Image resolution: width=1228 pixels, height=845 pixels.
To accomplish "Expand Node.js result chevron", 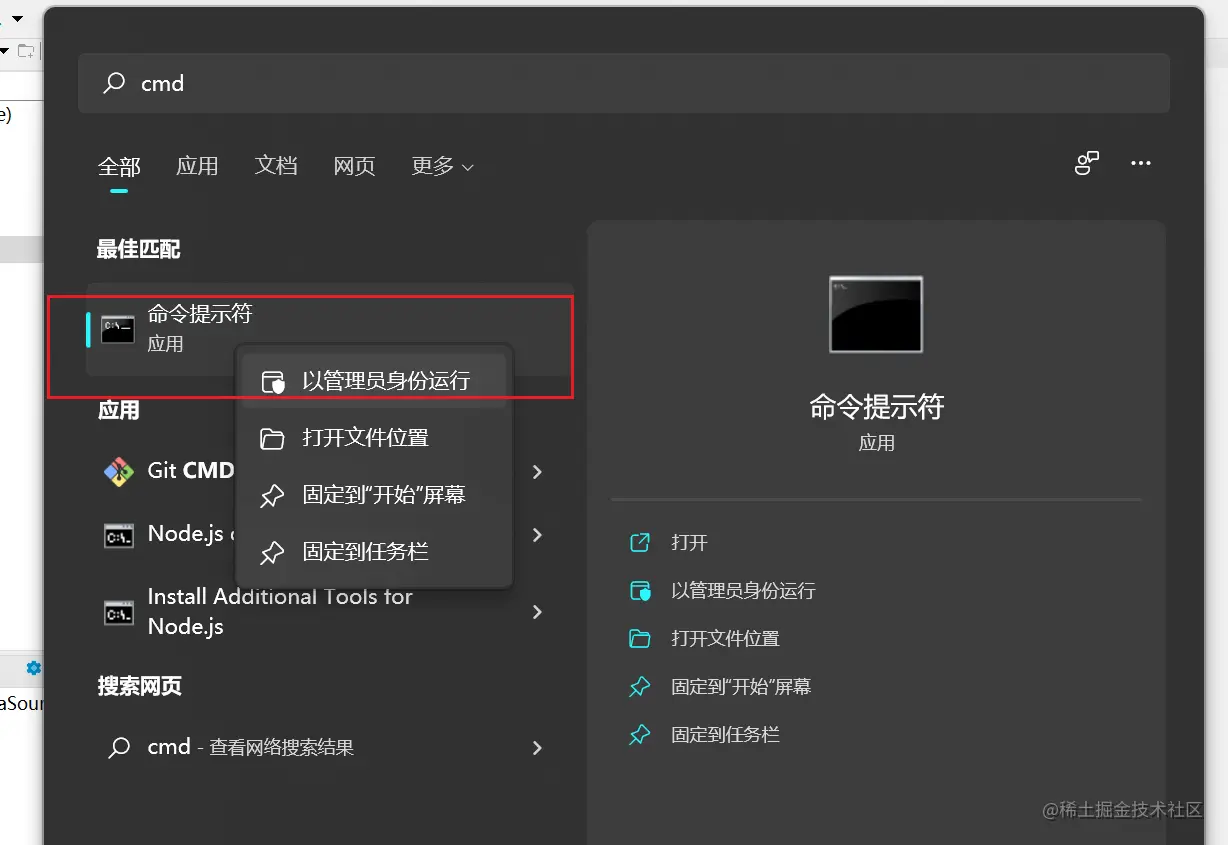I will click(x=537, y=535).
